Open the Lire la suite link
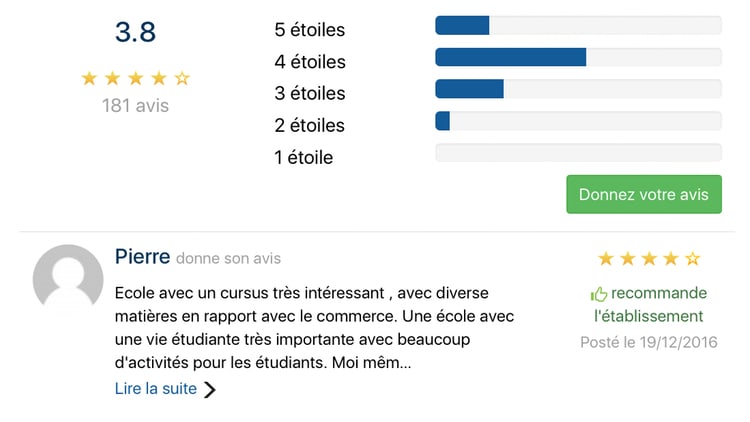Screen dimensions: 750x422 [x=156, y=389]
